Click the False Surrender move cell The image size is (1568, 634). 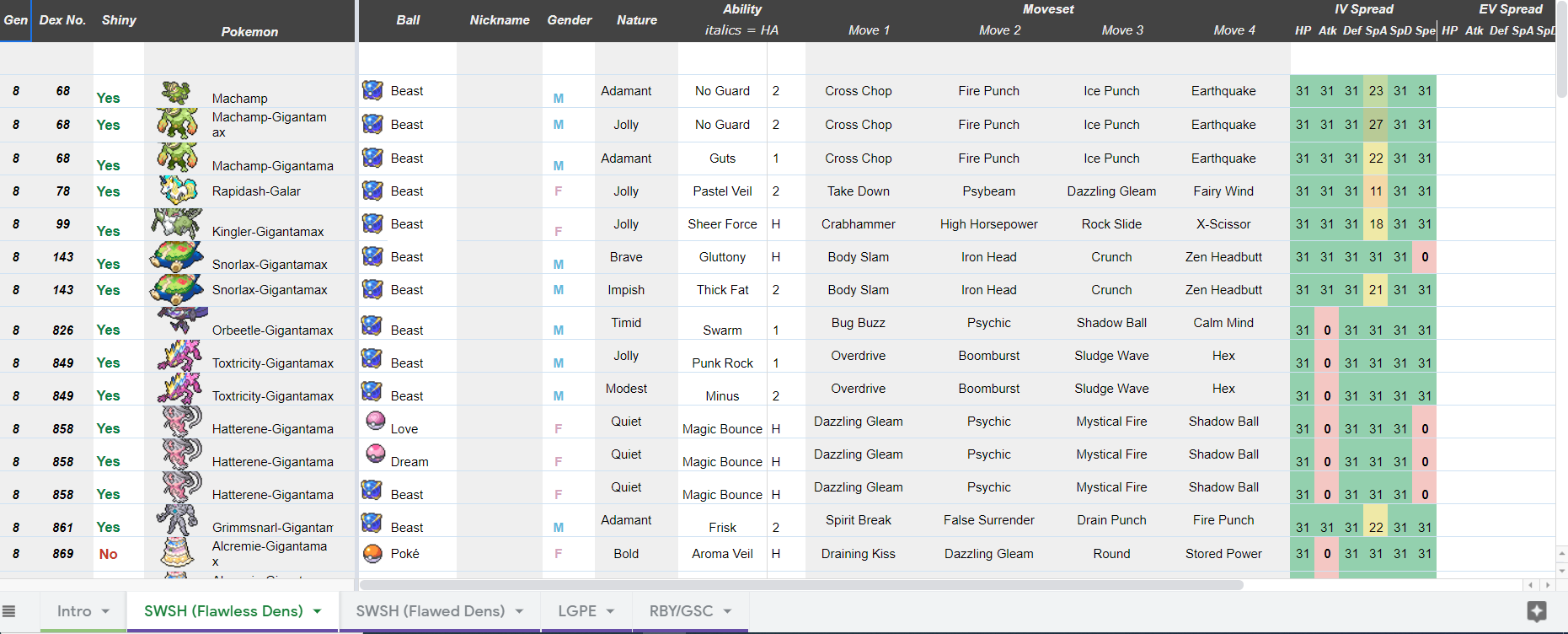pos(988,520)
